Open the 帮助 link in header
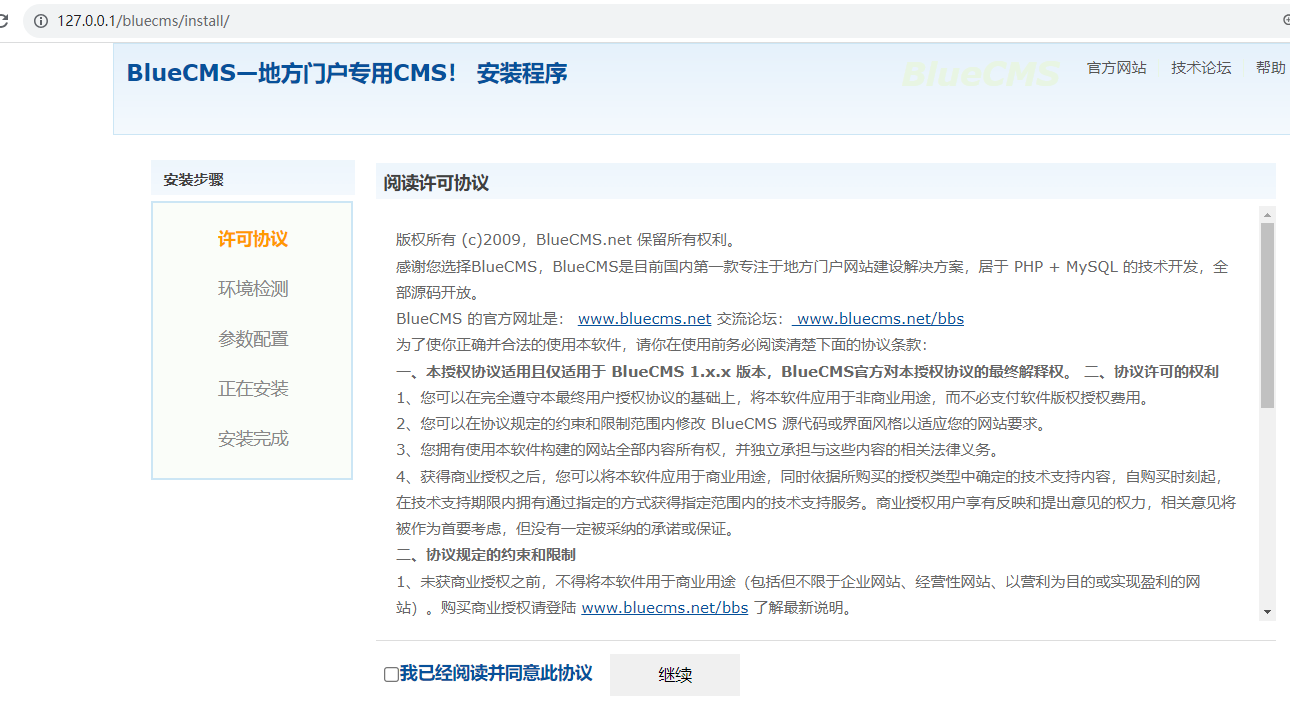Screen dimensions: 1290x711 click(x=1271, y=68)
